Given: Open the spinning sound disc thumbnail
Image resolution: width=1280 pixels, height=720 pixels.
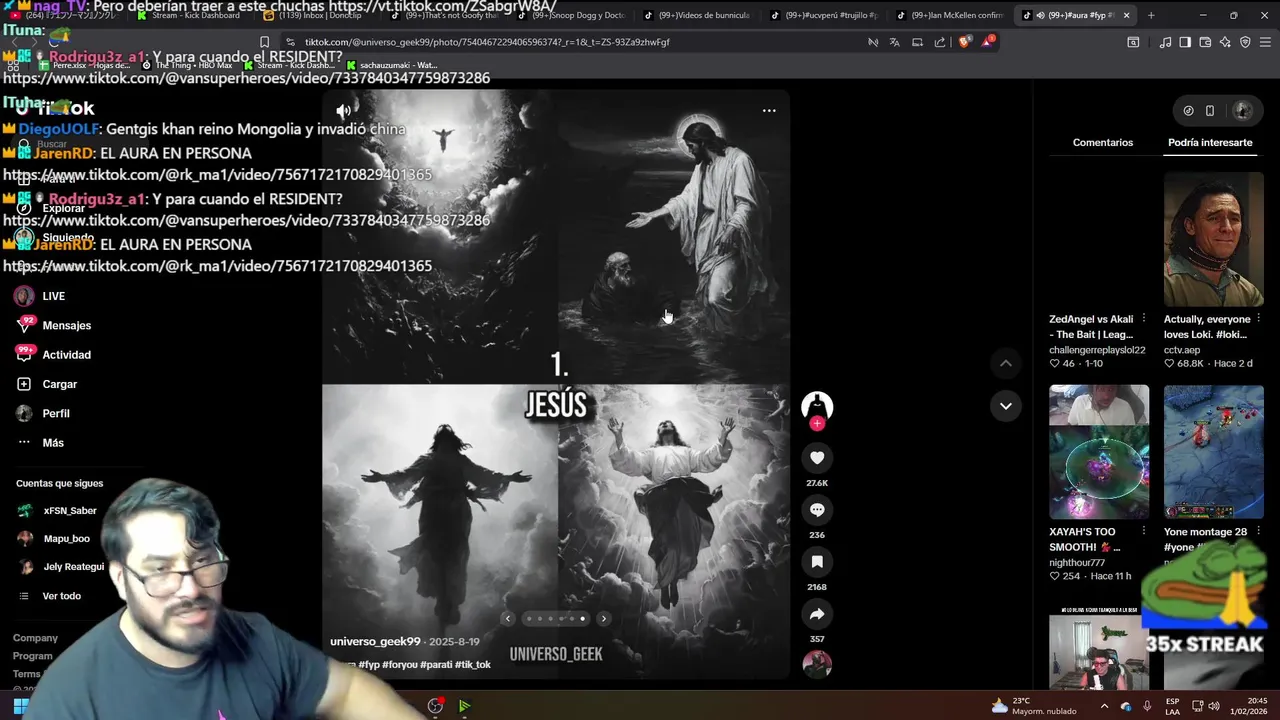Looking at the screenshot, I should 817,664.
